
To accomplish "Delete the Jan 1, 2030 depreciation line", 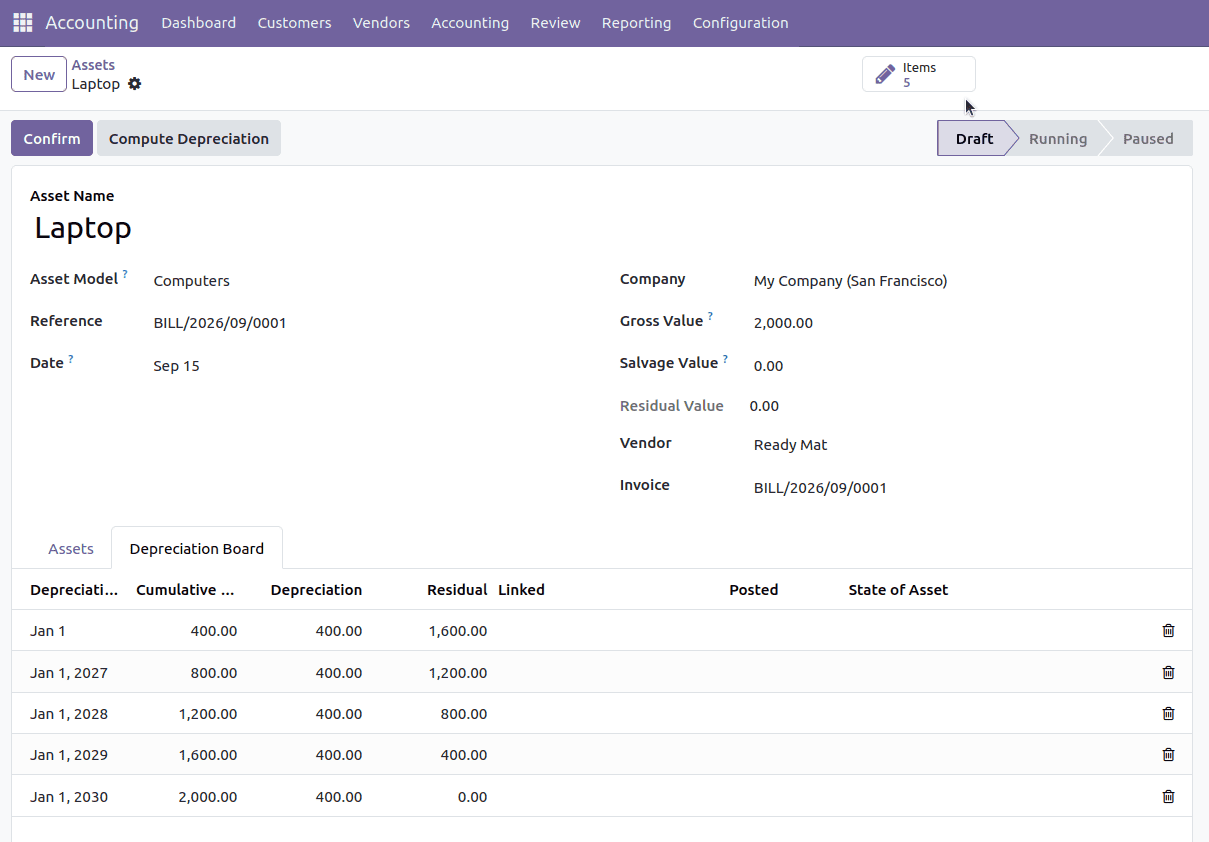I will tap(1168, 797).
